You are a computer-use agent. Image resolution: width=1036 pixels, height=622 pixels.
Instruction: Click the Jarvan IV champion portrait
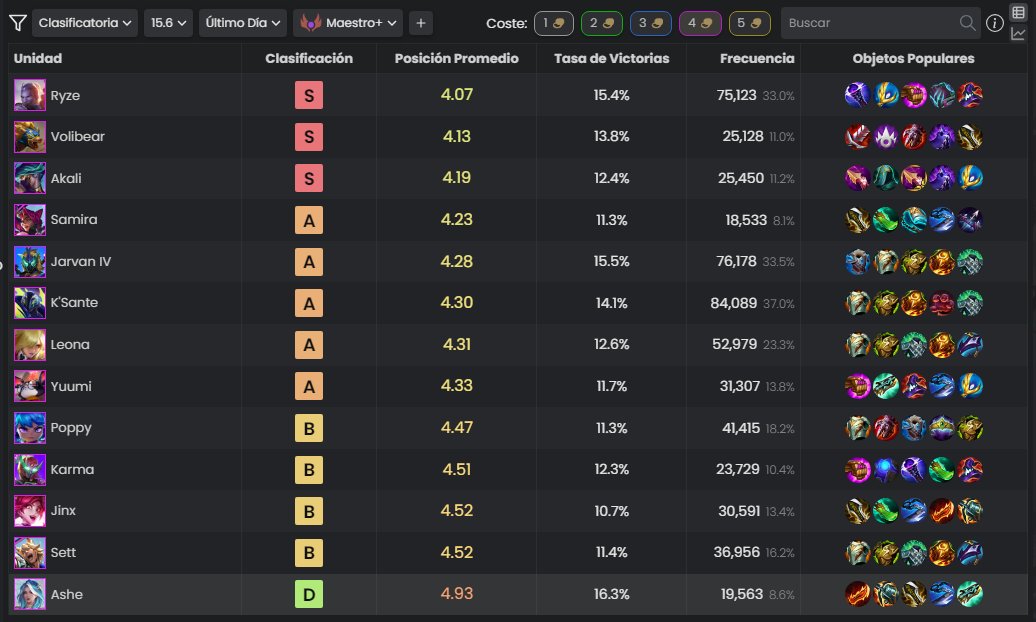pyautogui.click(x=30, y=262)
